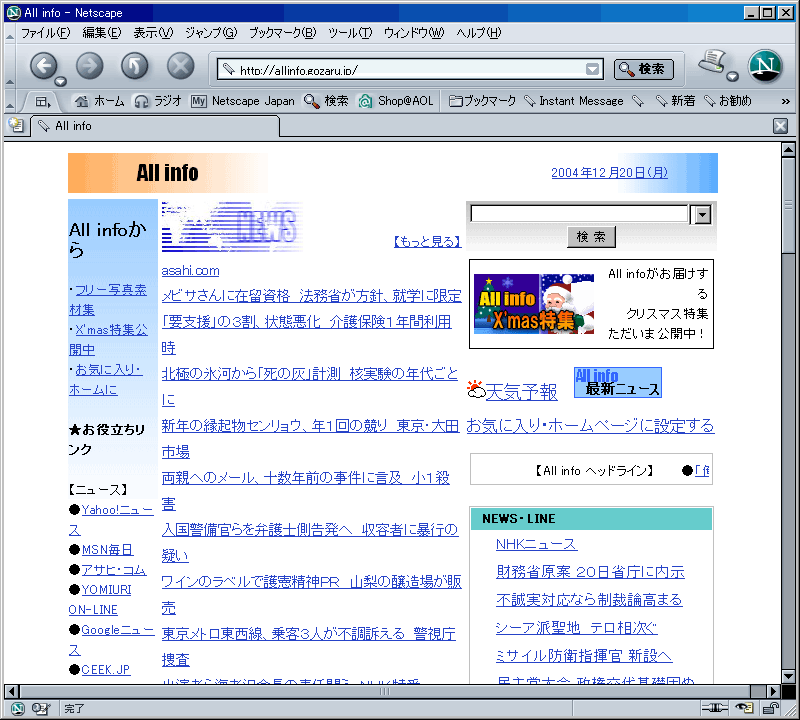Image resolution: width=800 pixels, height=720 pixels.
Task: Open a new tab with the tab-bar icon
Action: pyautogui.click(x=16, y=125)
